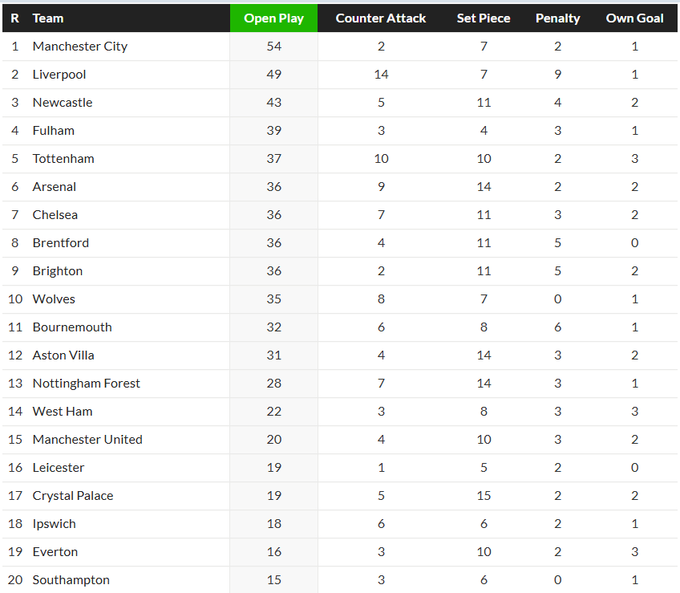Click the Set Piece column header

pyautogui.click(x=483, y=18)
